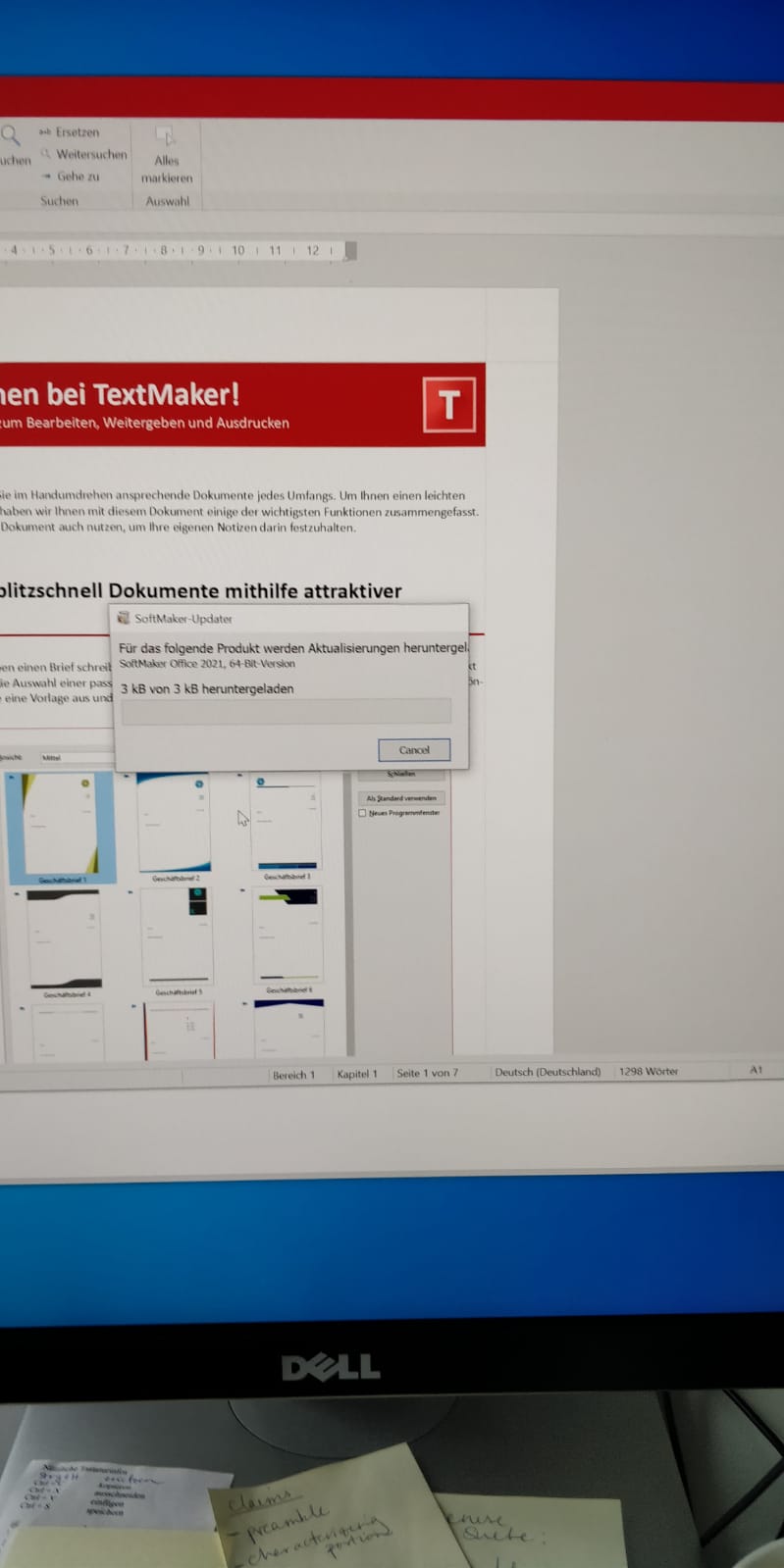Screen dimensions: 784x1568
Task: Select the Geschäftsbrief 6 template thumbnail
Action: (x=287, y=936)
